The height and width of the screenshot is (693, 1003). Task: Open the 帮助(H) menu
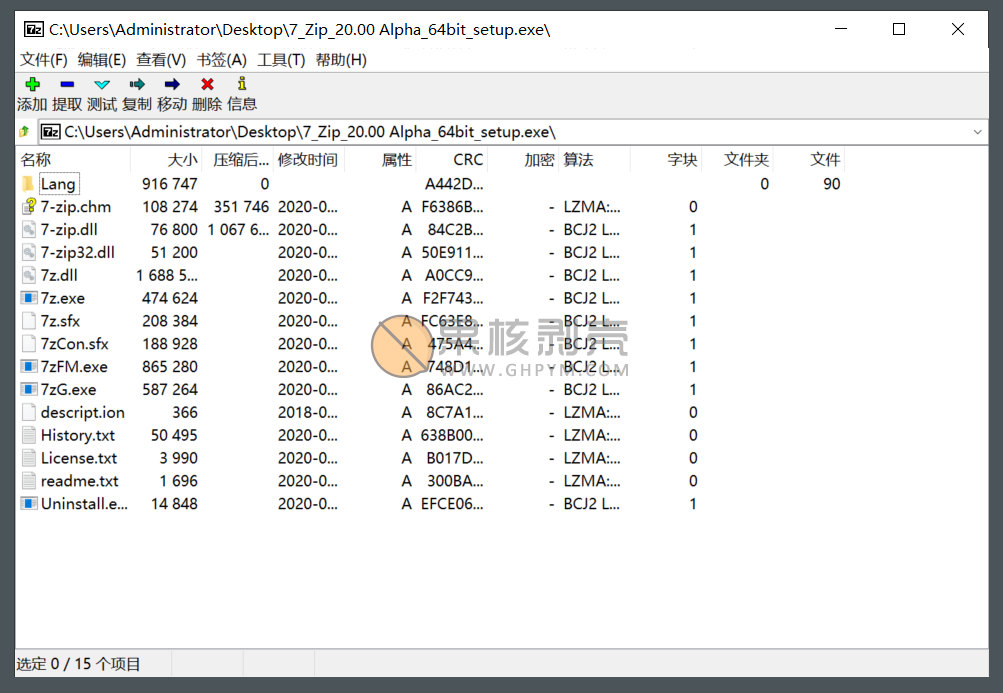[341, 60]
